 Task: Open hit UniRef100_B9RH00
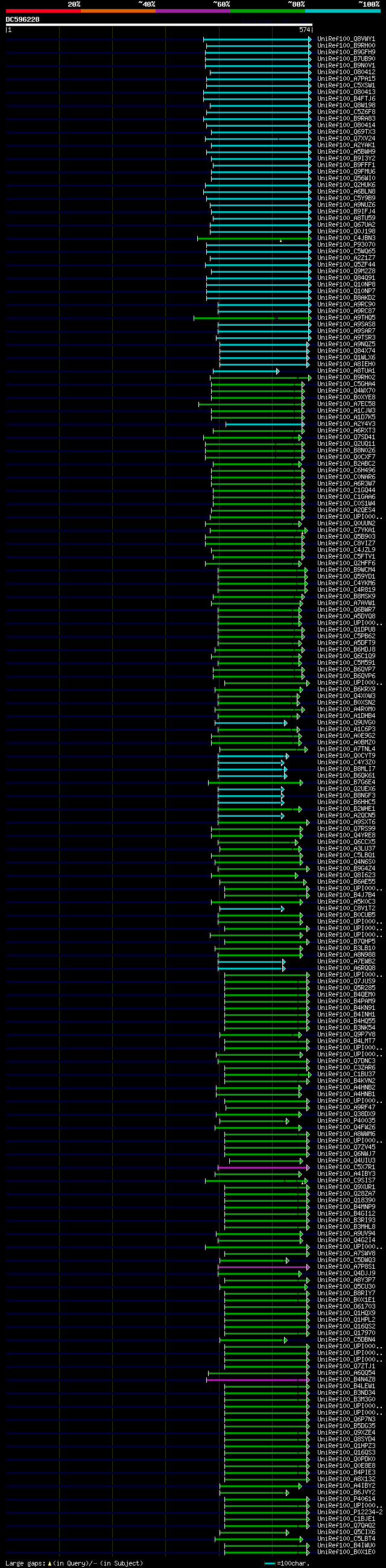(x=346, y=46)
